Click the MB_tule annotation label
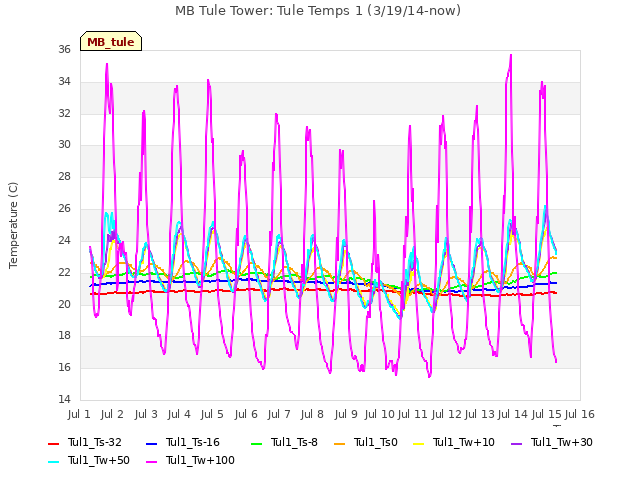Viewport: 640px width, 480px height. 111,41
